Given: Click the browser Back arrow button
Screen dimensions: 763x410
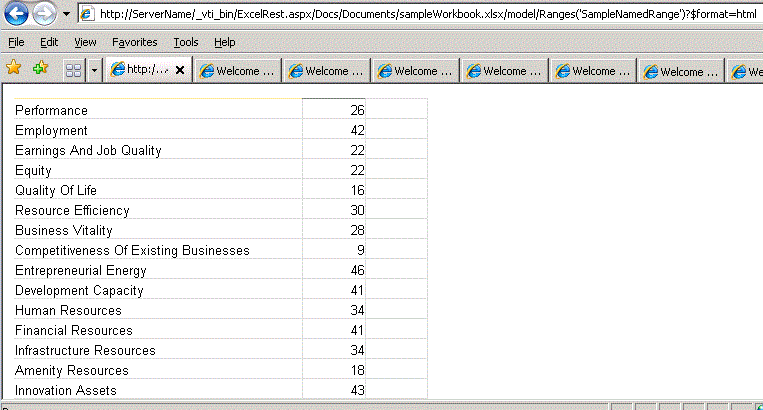Looking at the screenshot, I should (x=16, y=13).
